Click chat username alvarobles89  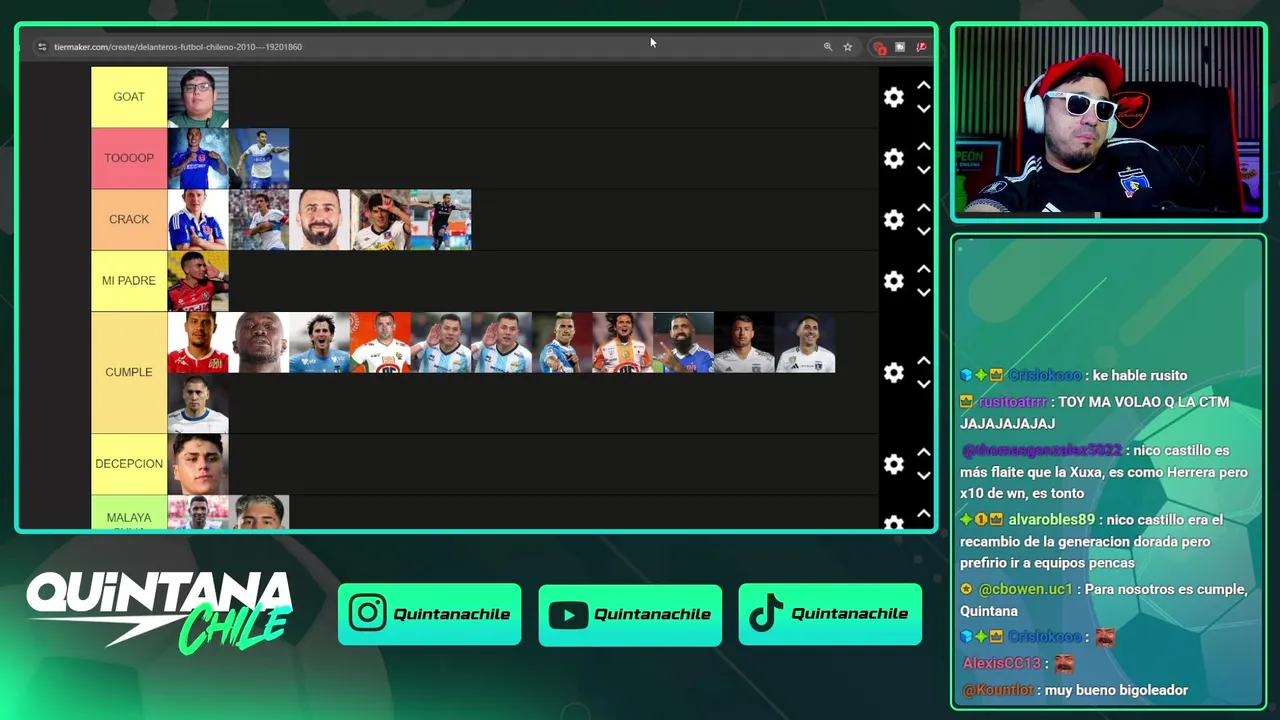[x=1051, y=520]
